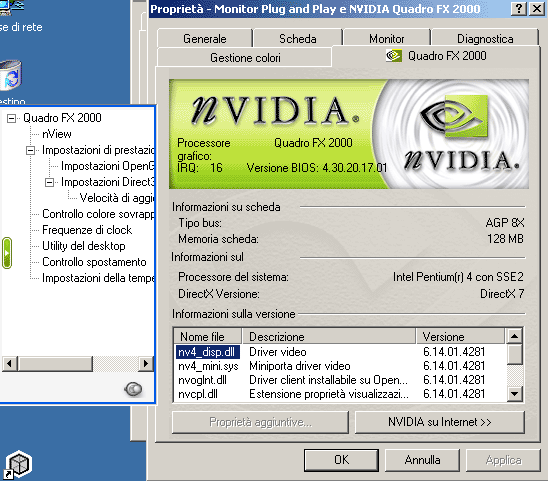The width and height of the screenshot is (548, 481).
Task: Click Miniporta driver video description
Action: 300,366
